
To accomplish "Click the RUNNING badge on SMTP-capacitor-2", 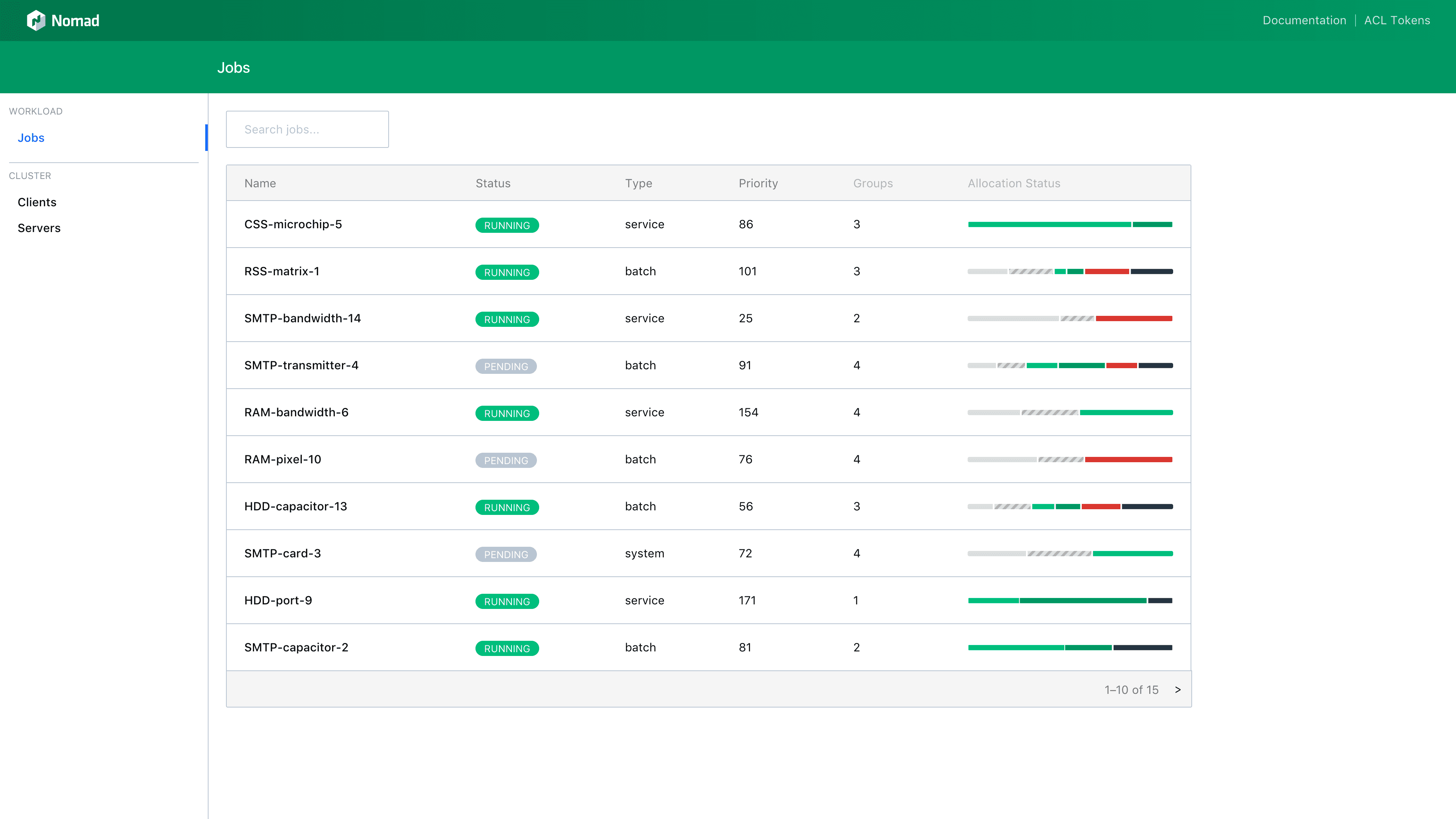I will (x=507, y=648).
